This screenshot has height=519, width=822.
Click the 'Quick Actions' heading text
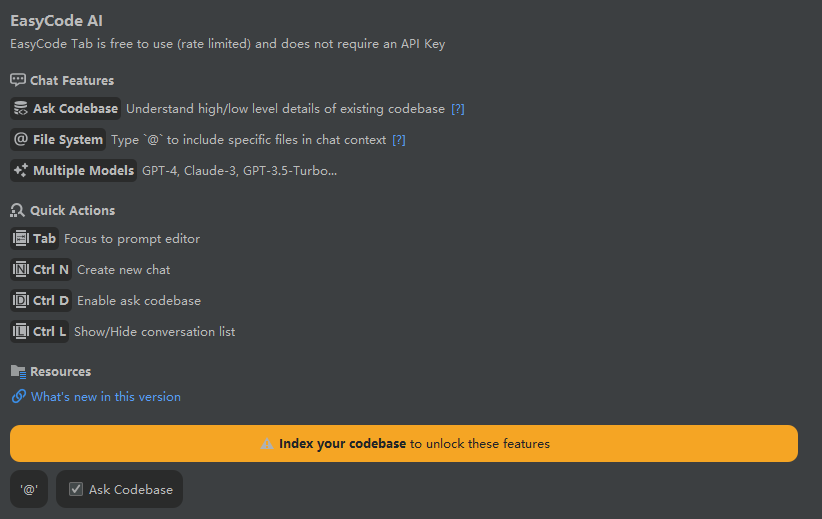coord(72,210)
